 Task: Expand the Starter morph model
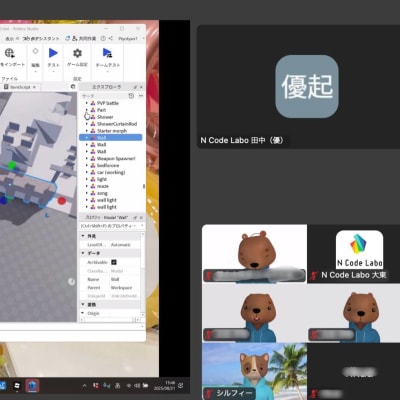tap(87, 131)
